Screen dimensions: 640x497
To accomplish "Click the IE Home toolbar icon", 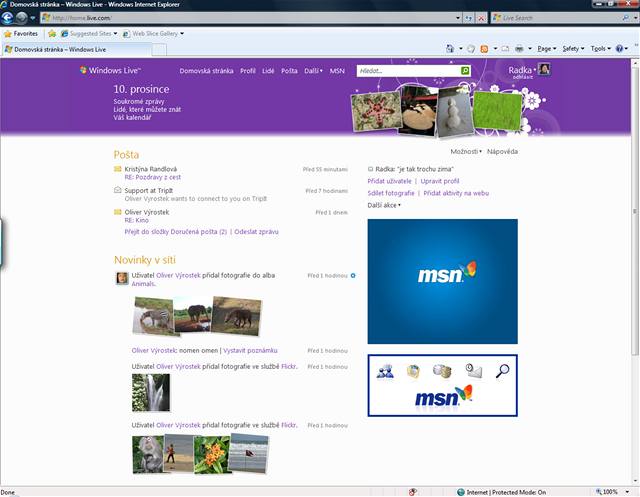I will (x=448, y=48).
